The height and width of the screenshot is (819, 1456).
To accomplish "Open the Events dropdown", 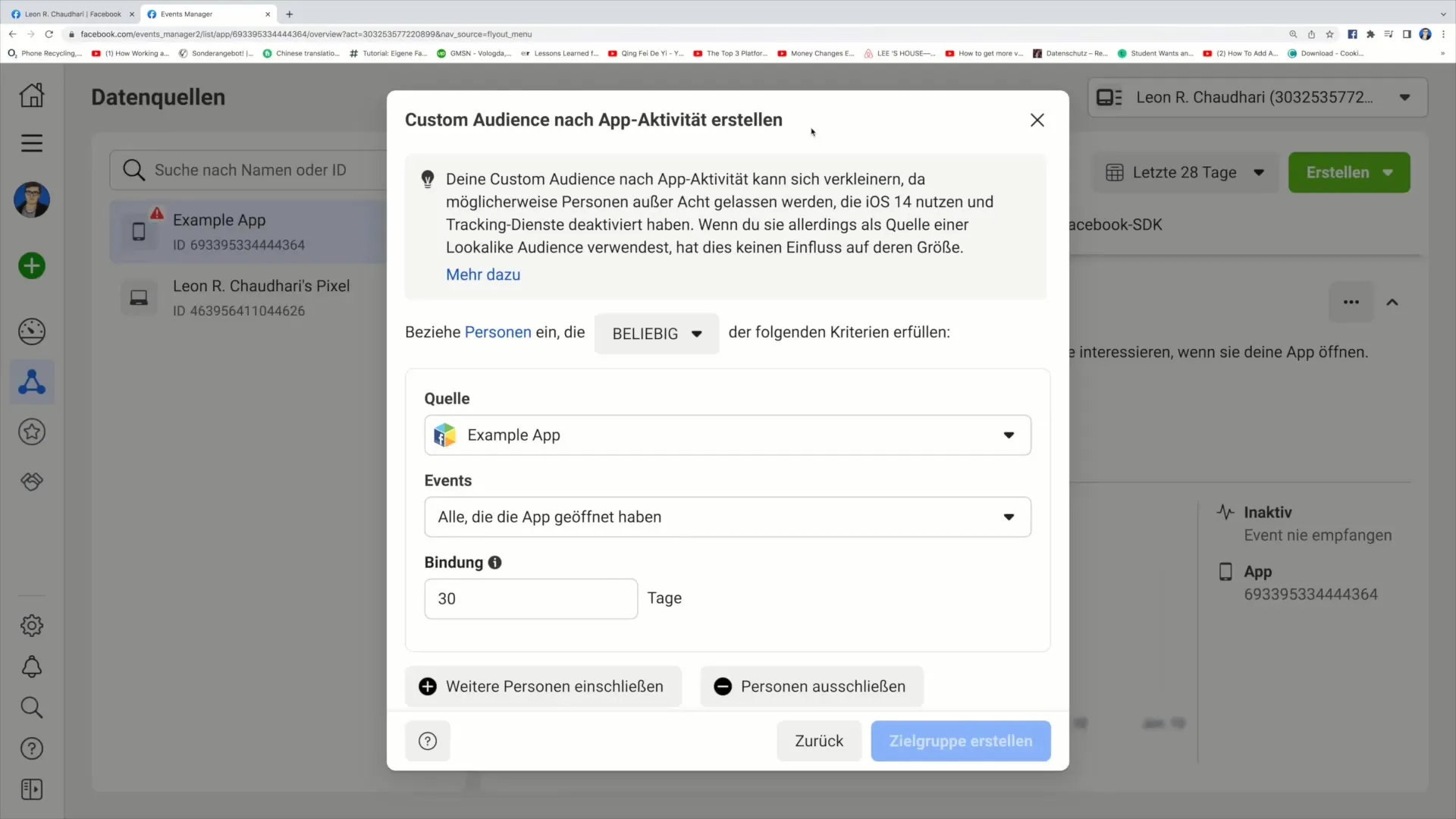I will [x=728, y=517].
